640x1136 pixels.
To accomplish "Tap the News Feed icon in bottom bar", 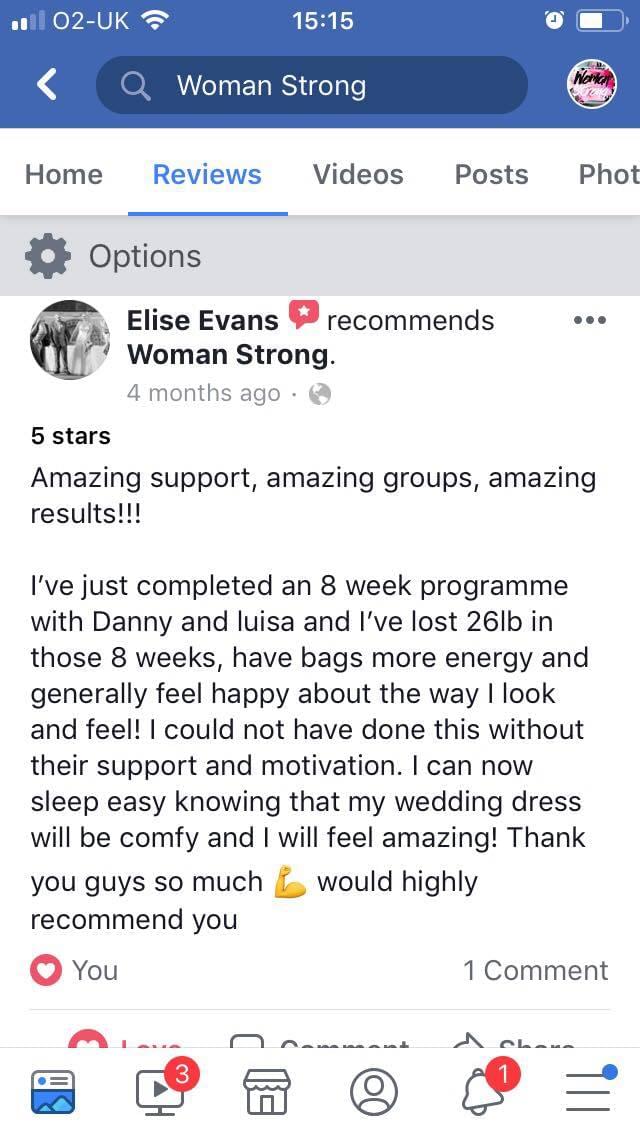I will point(53,1091).
